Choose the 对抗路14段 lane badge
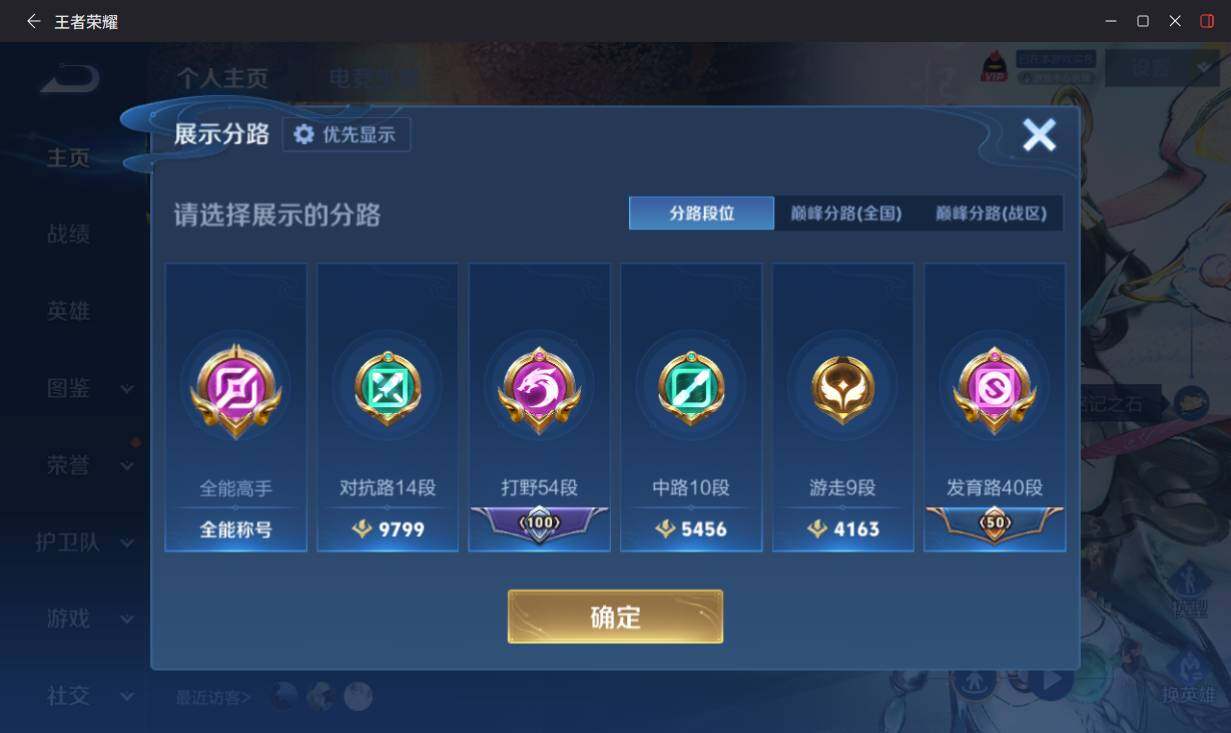Screen dimensions: 1231x733 pyautogui.click(x=388, y=389)
